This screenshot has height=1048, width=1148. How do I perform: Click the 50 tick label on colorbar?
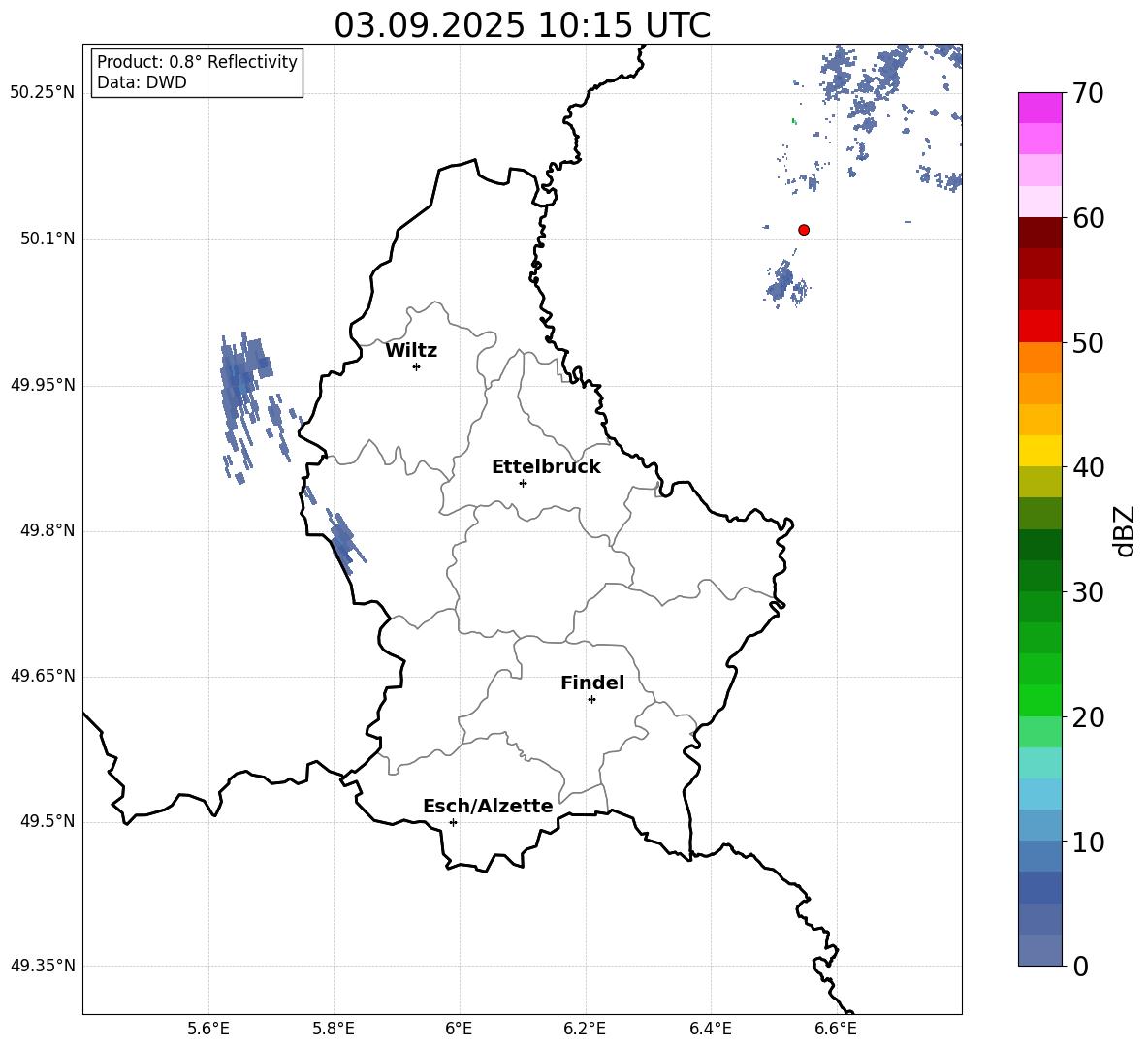click(x=1089, y=342)
